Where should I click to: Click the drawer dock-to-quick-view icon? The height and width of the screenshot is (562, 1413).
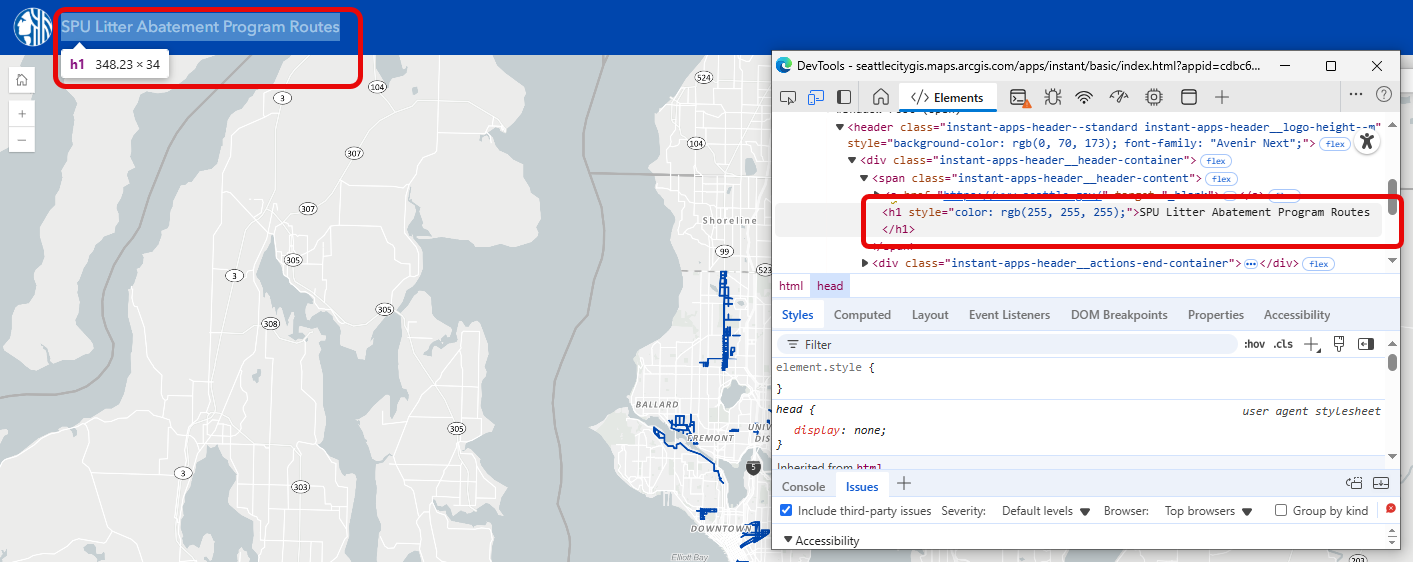(1354, 483)
